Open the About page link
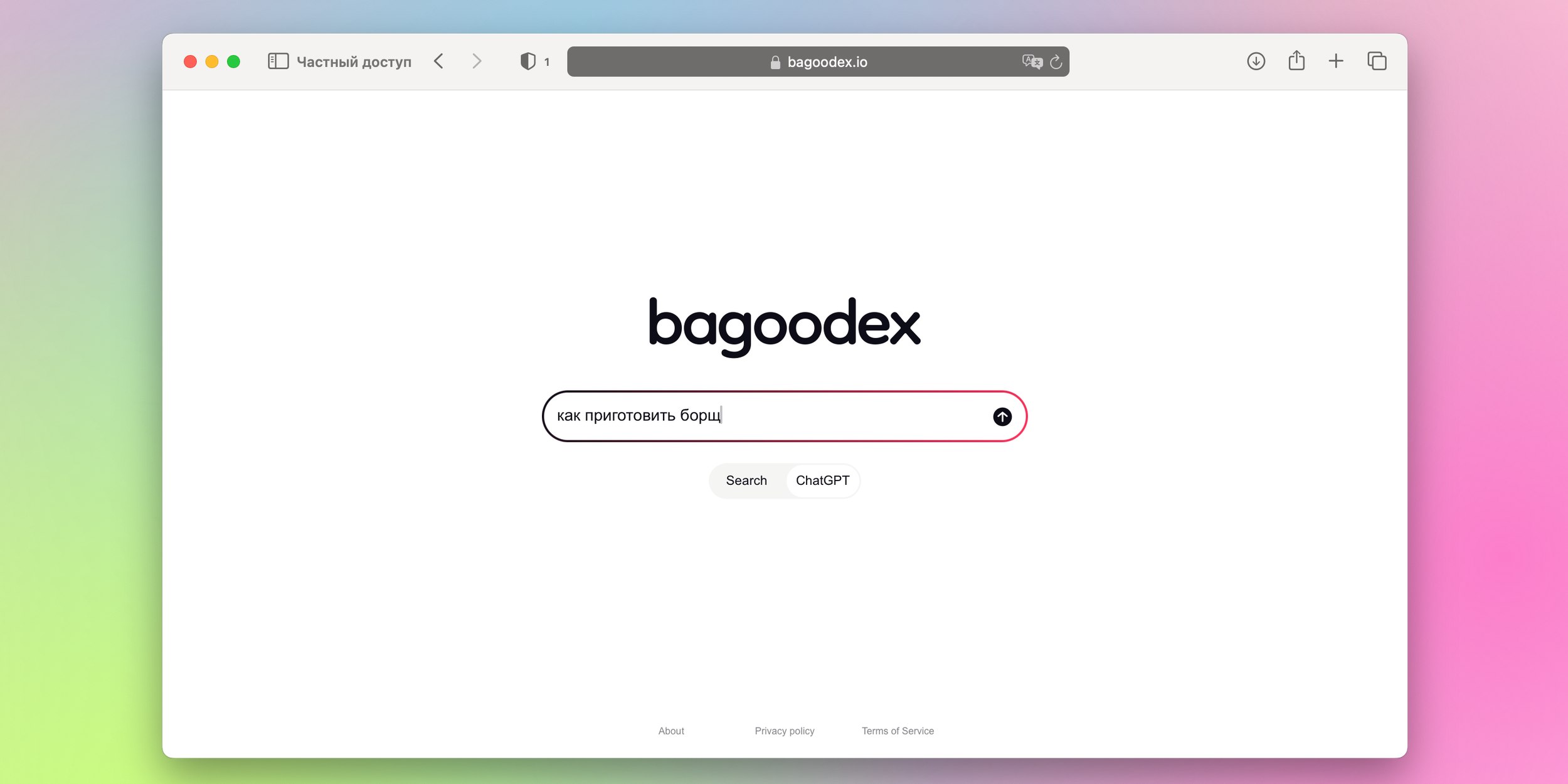Viewport: 1568px width, 784px height. (670, 730)
